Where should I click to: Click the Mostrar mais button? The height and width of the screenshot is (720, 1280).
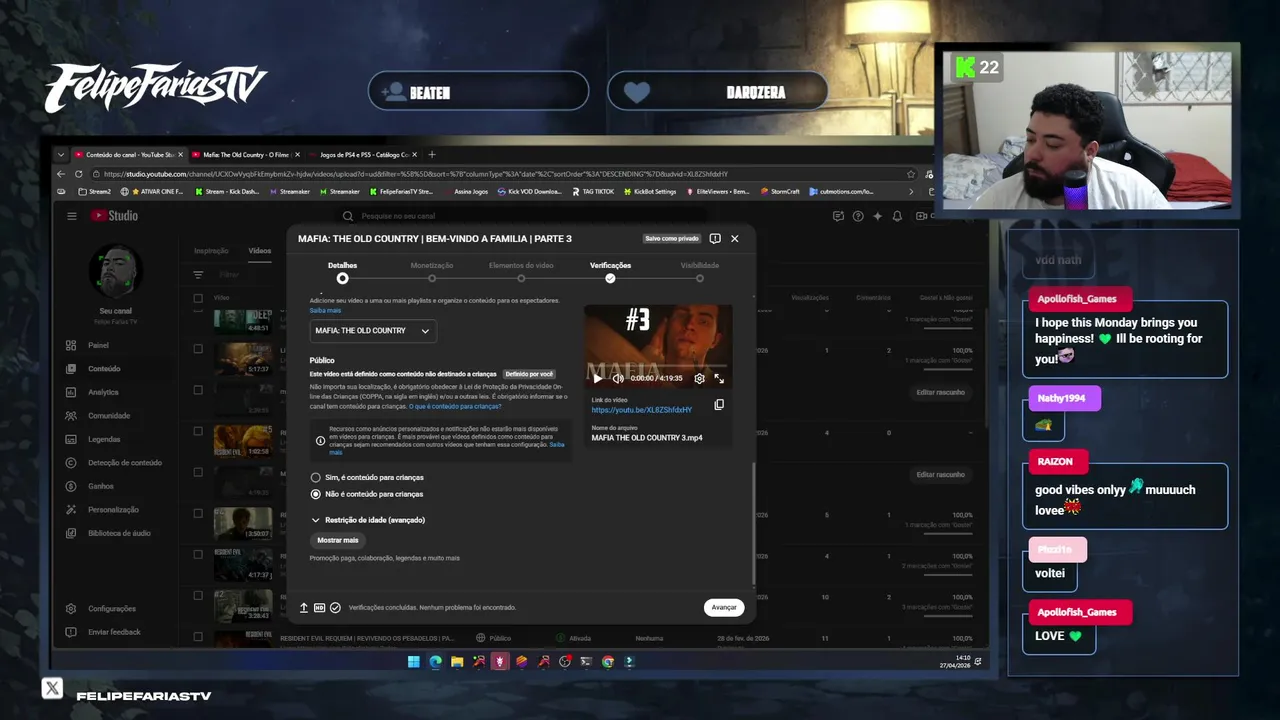pos(337,540)
